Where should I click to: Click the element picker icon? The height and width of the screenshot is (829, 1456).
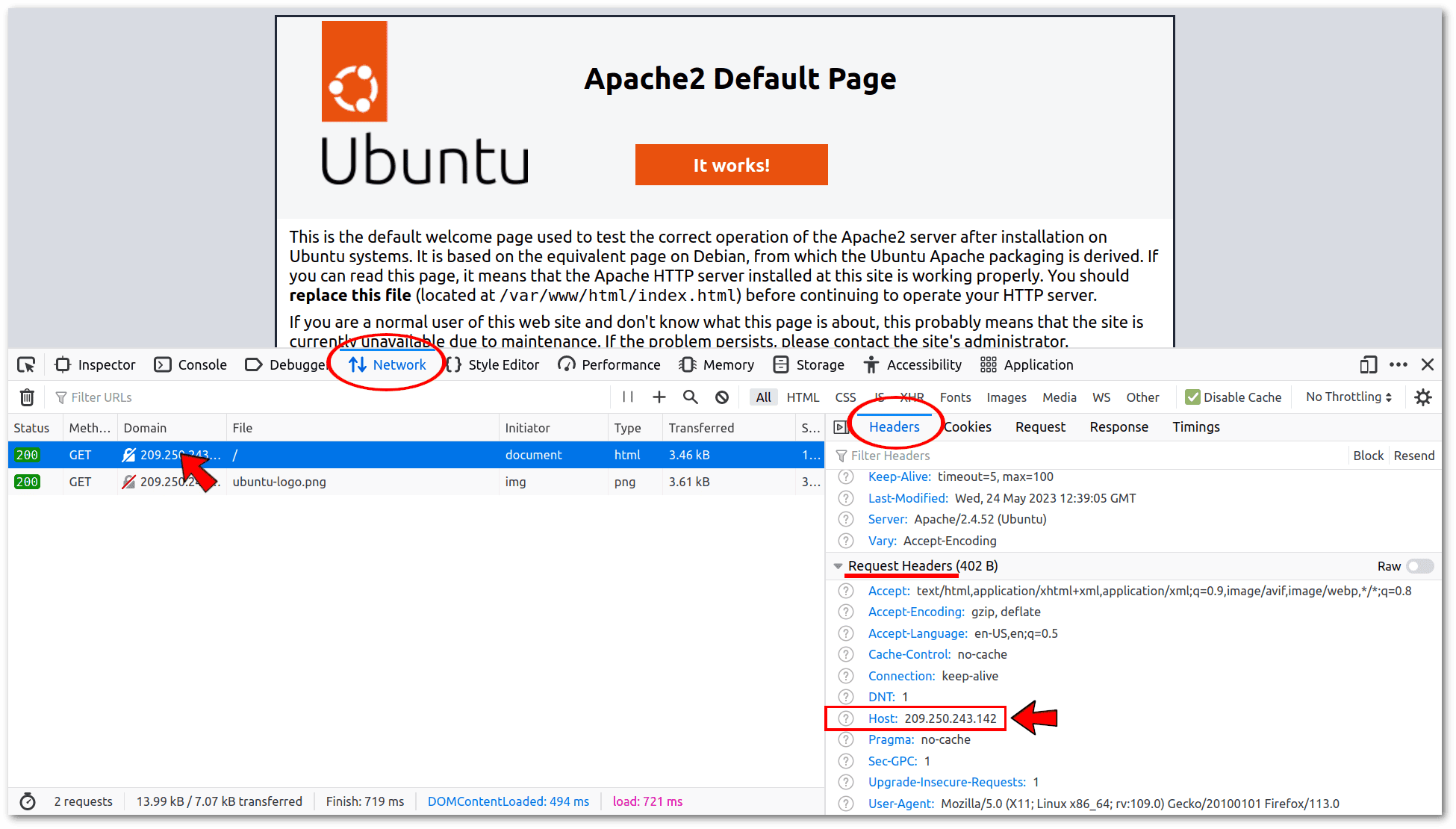pyautogui.click(x=26, y=364)
